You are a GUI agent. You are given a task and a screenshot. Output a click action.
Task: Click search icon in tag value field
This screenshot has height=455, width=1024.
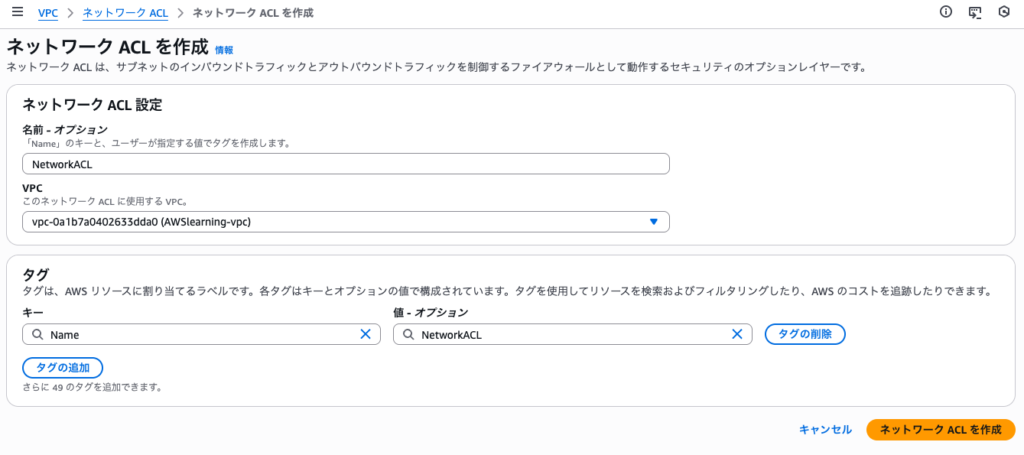[408, 335]
